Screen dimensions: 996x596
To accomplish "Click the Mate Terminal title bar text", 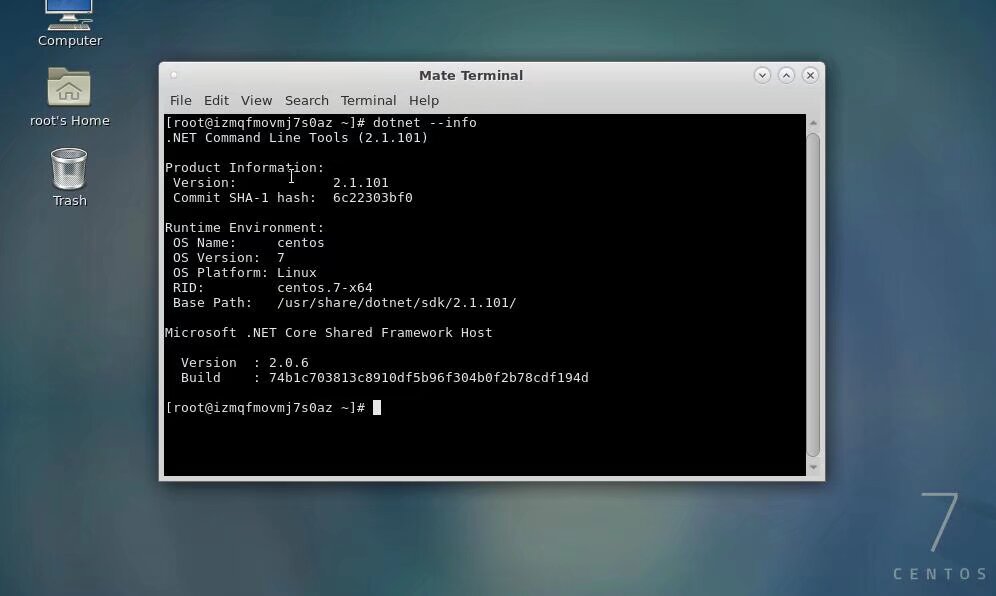I will 470,75.
